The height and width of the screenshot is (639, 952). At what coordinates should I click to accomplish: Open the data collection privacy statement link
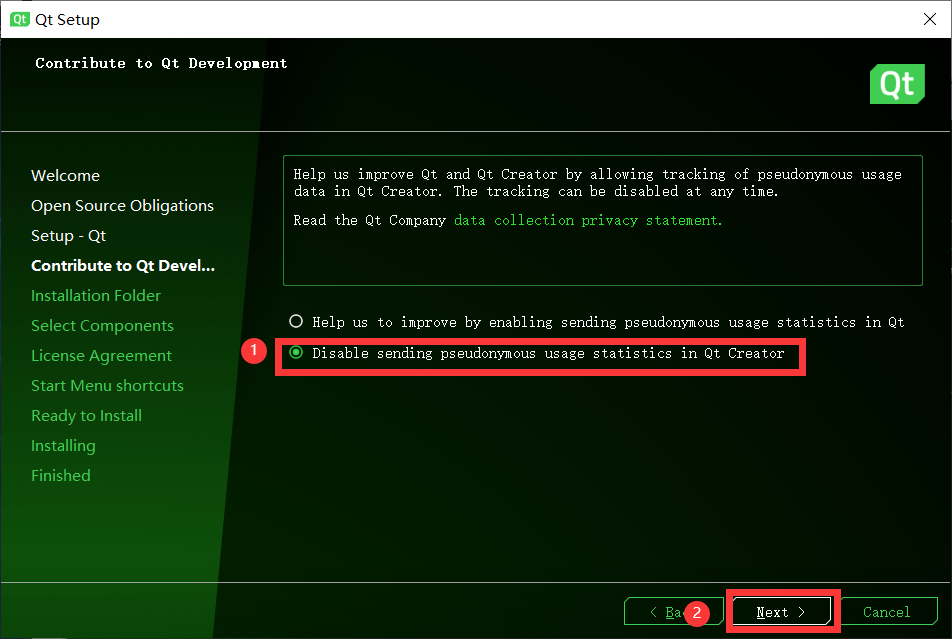pos(588,220)
